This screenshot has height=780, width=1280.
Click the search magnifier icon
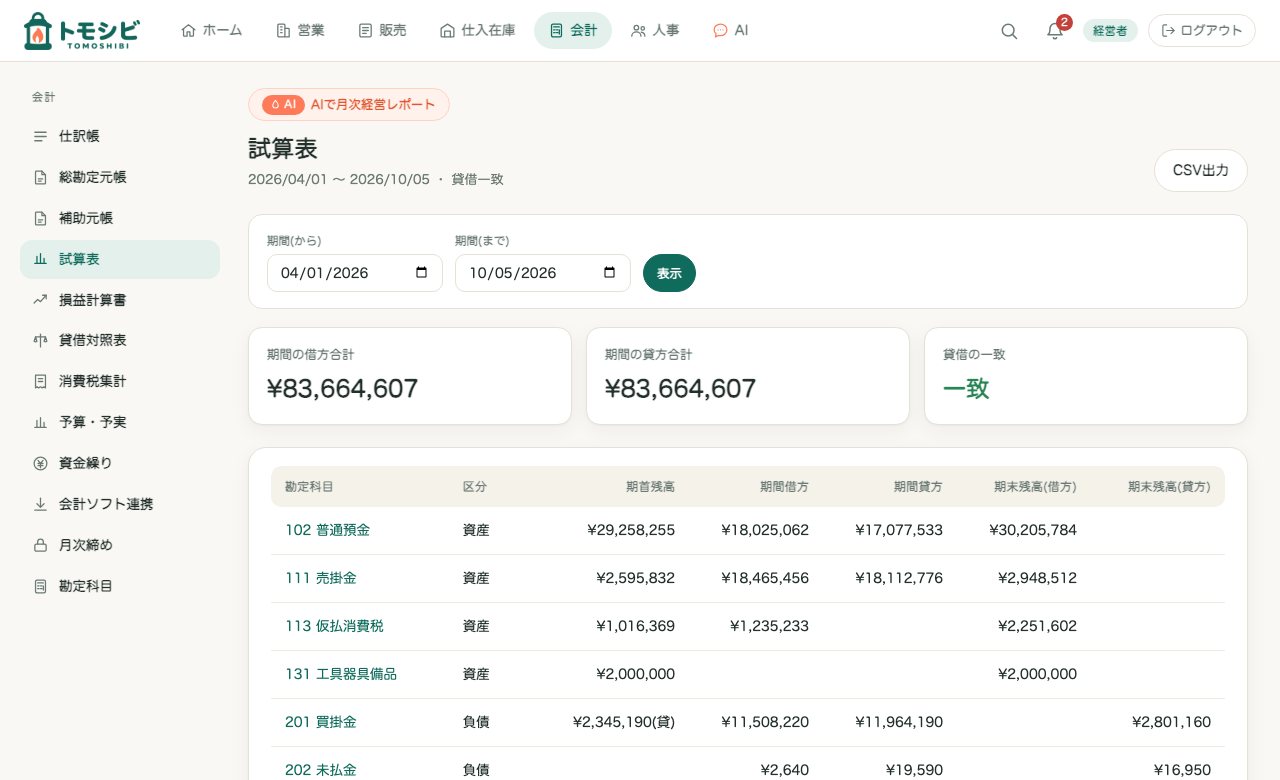tap(1009, 31)
